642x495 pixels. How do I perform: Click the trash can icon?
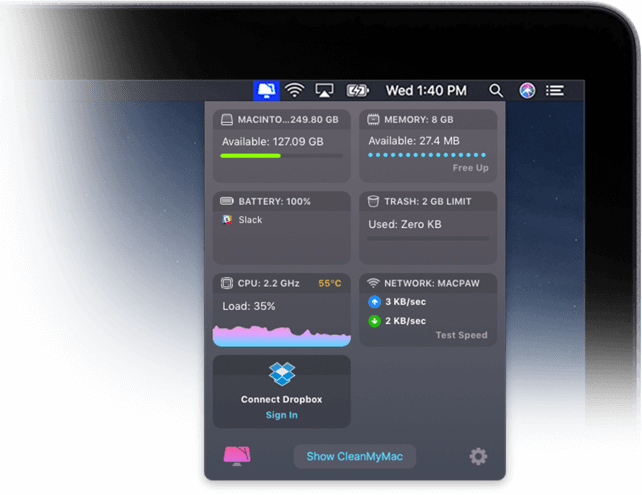[373, 201]
